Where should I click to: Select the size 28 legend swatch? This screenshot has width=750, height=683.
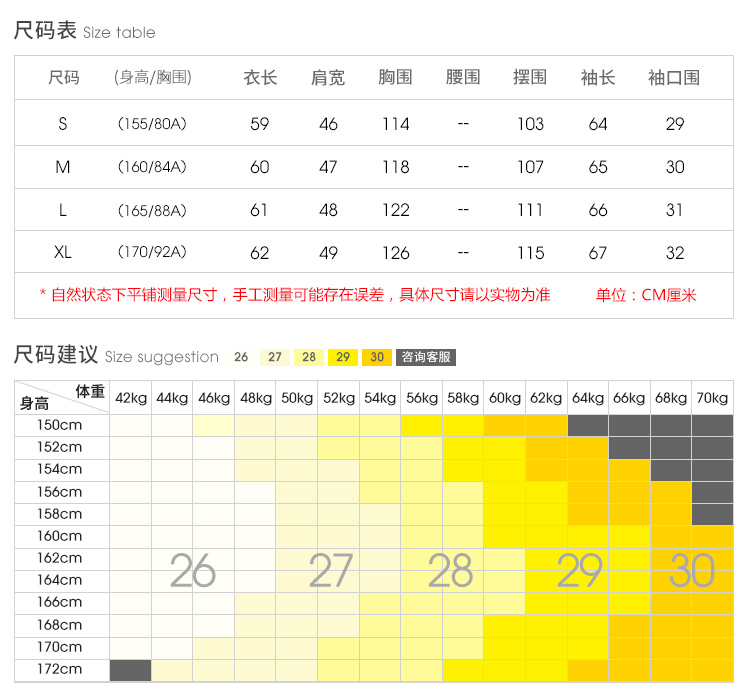click(309, 357)
